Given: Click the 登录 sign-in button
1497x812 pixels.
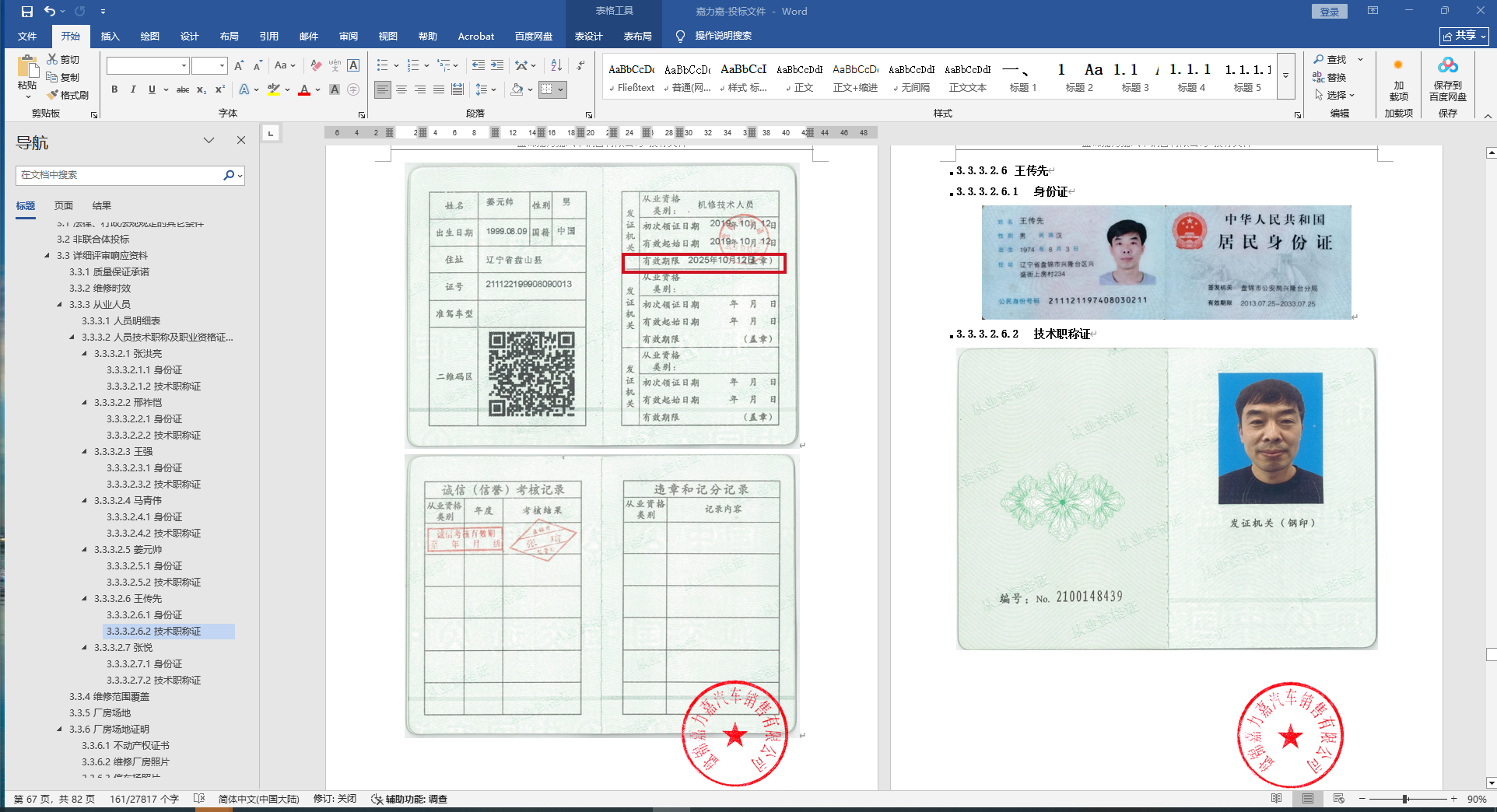Looking at the screenshot, I should click(x=1330, y=12).
